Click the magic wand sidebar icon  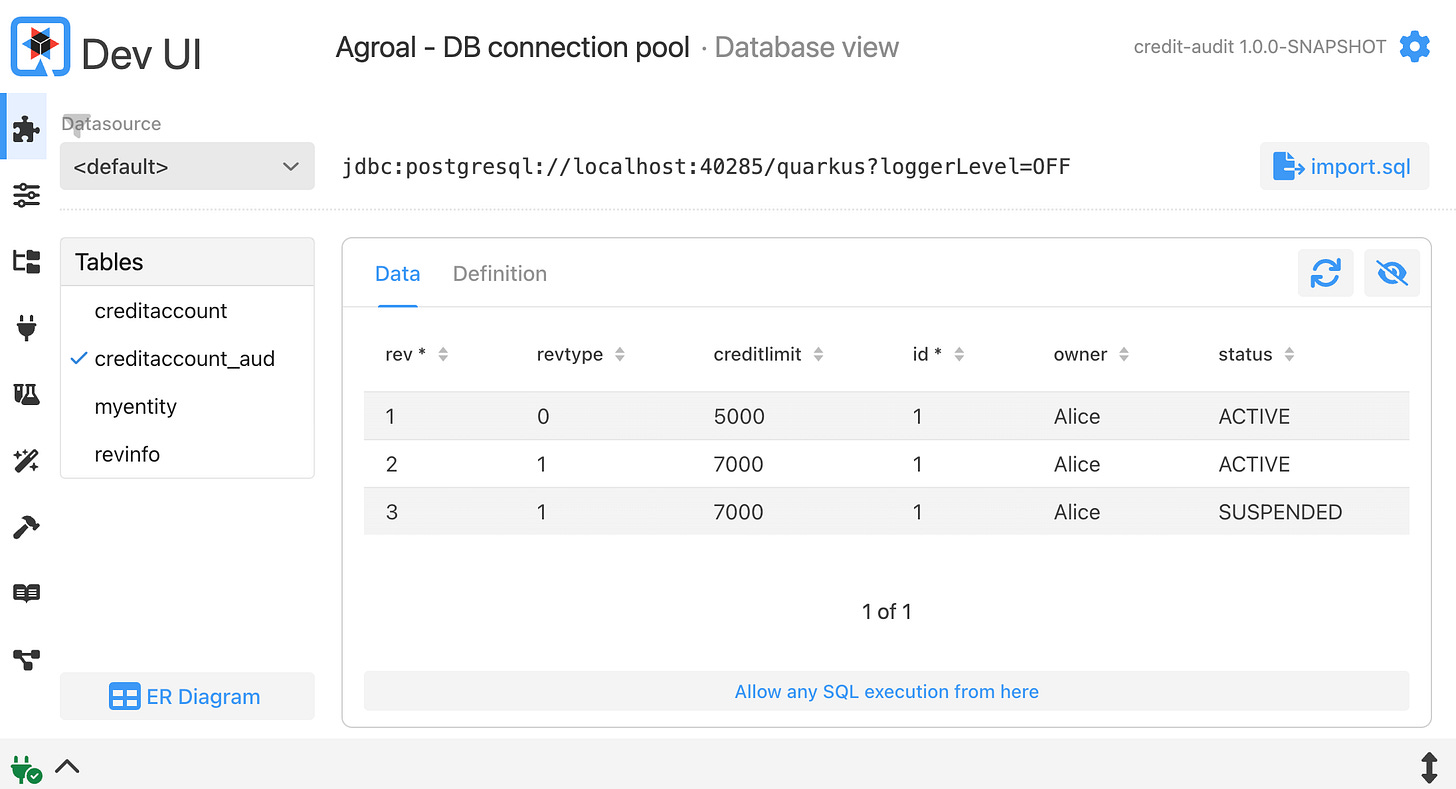pos(25,460)
